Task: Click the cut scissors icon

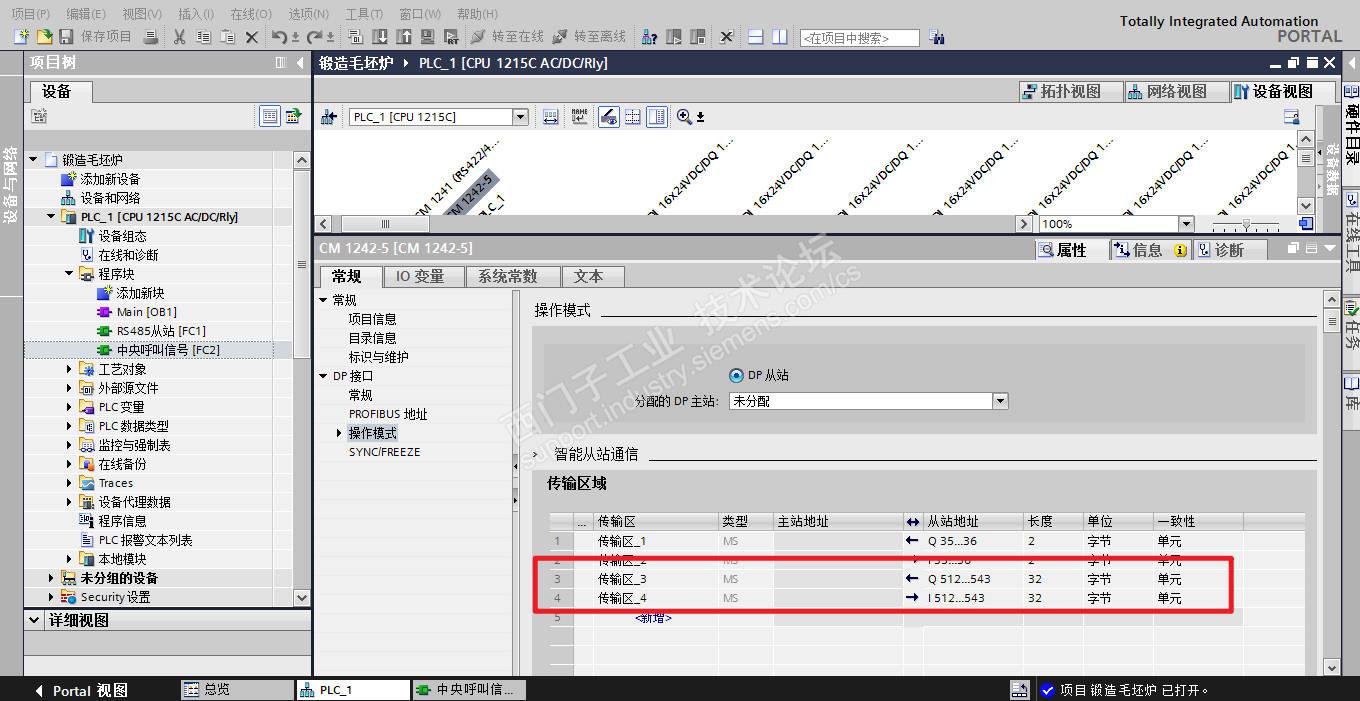Action: [180, 36]
